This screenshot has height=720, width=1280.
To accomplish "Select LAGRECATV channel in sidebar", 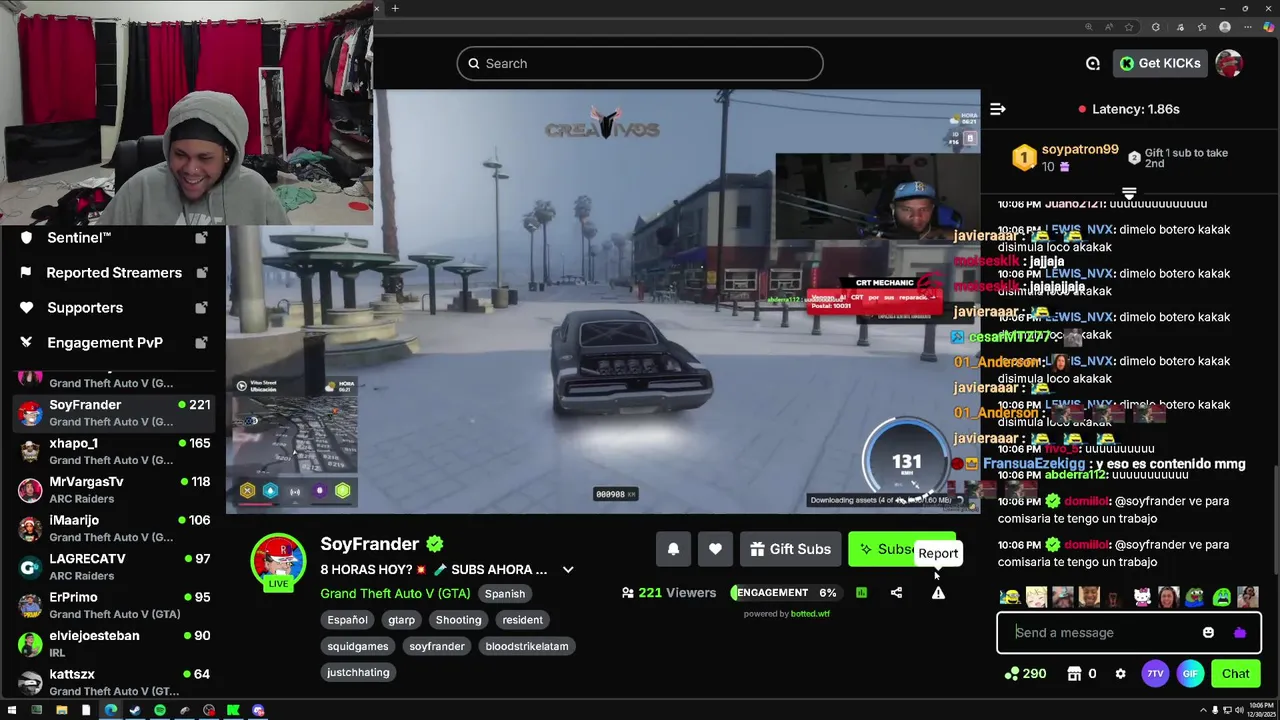I will click(116, 567).
